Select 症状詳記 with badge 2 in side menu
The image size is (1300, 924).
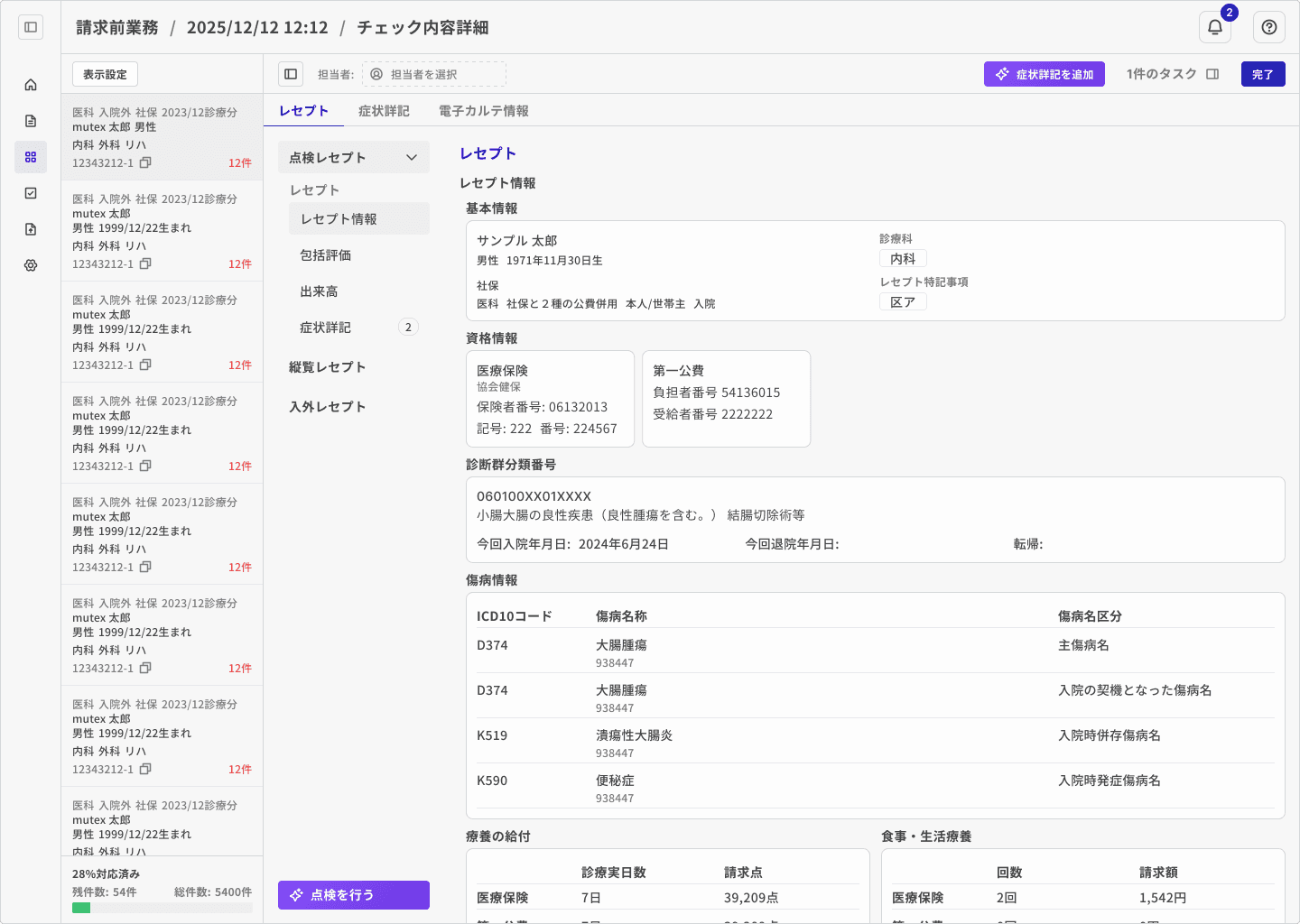(359, 327)
